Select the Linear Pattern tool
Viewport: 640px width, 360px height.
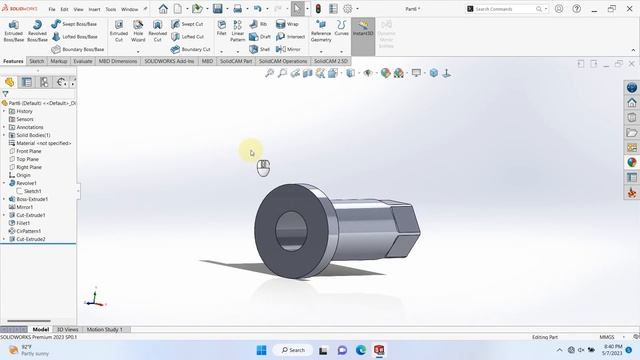(238, 31)
